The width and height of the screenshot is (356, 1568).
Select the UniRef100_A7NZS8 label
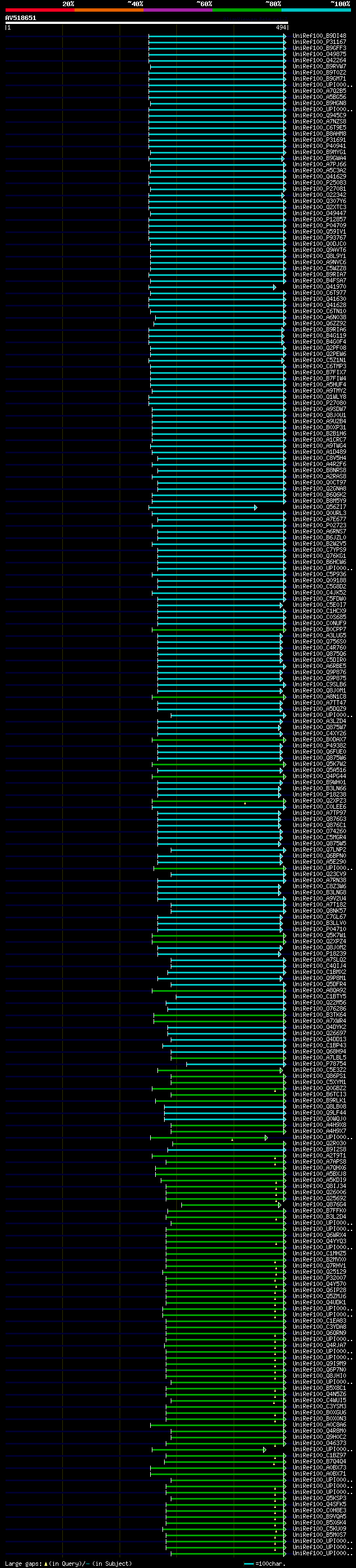[x=319, y=122]
